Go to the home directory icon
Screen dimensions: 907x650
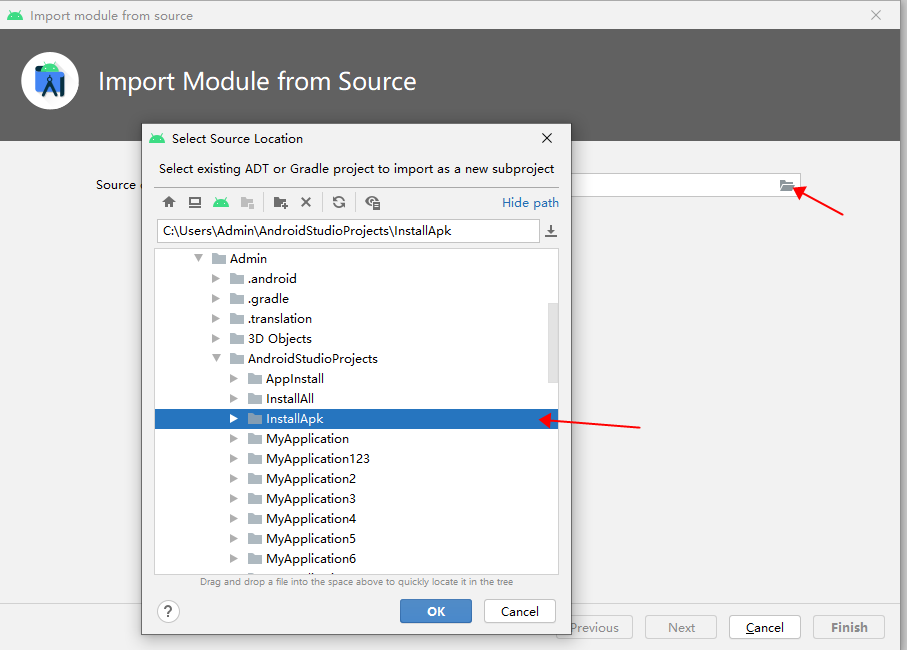click(x=169, y=202)
